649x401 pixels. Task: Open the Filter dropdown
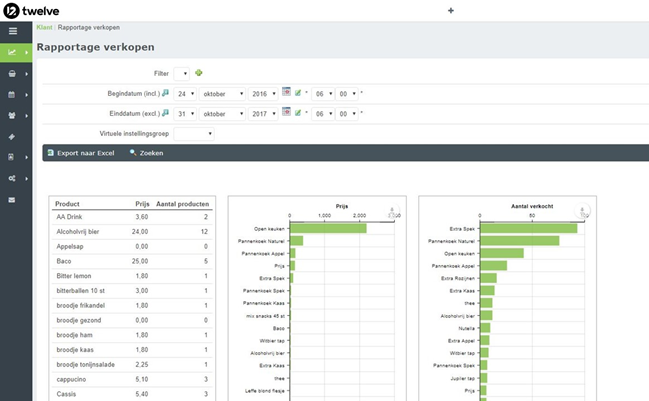click(181, 73)
